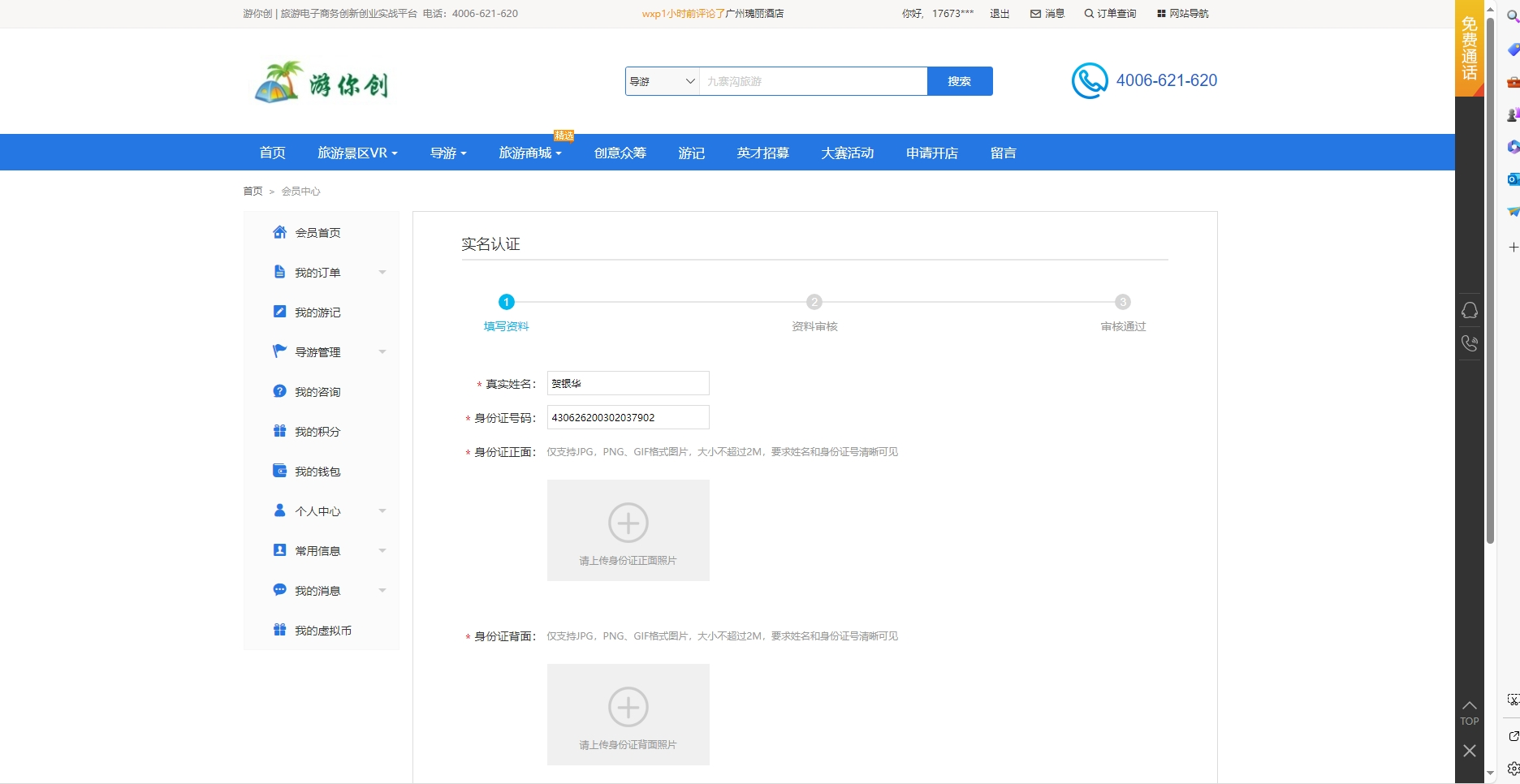1520x784 pixels.
Task: Click the 会员首页 home icon
Action: 279,232
